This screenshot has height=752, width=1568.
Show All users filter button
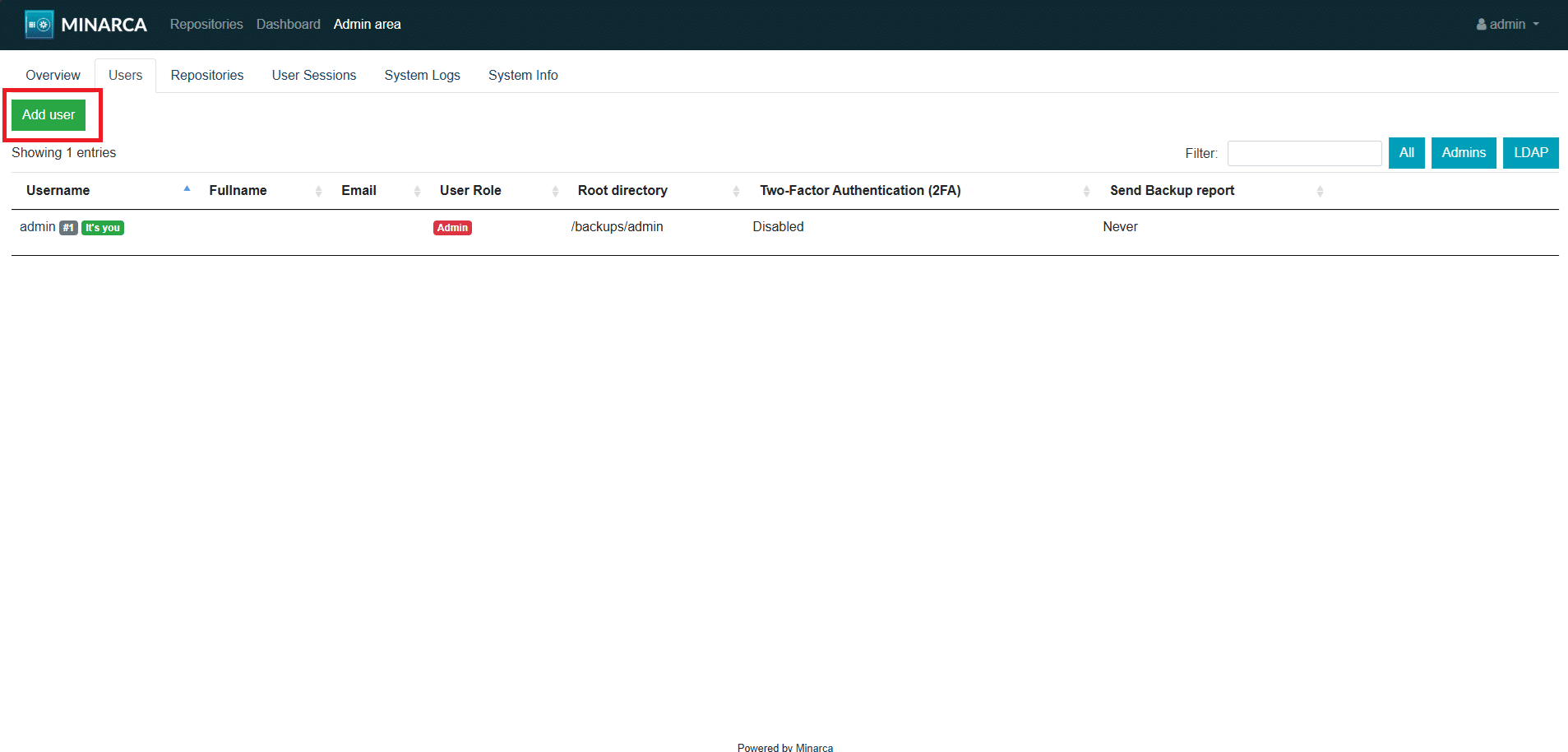pos(1407,153)
